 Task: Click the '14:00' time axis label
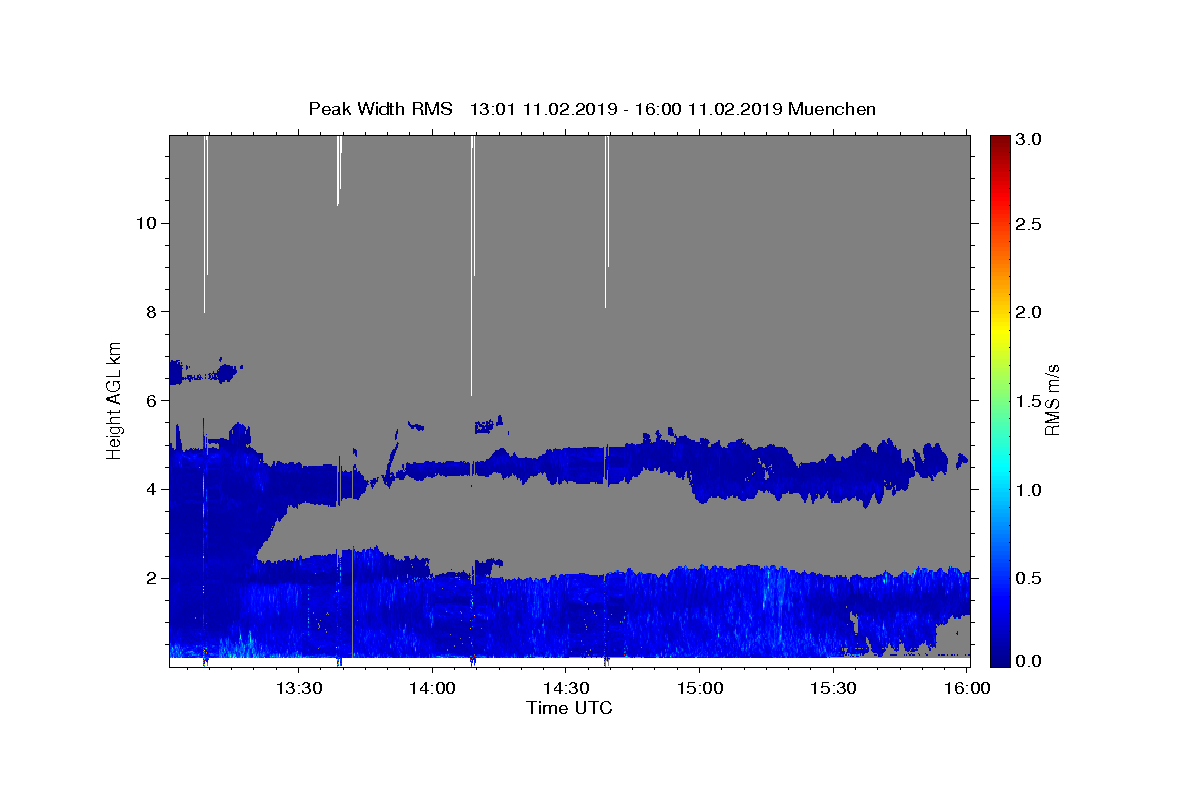(x=432, y=688)
